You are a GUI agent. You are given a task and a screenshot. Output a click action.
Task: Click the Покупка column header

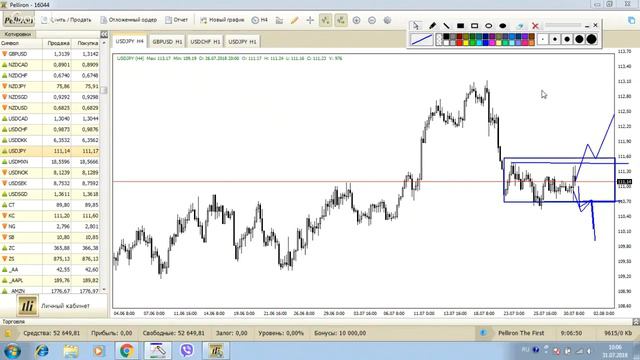(85, 43)
